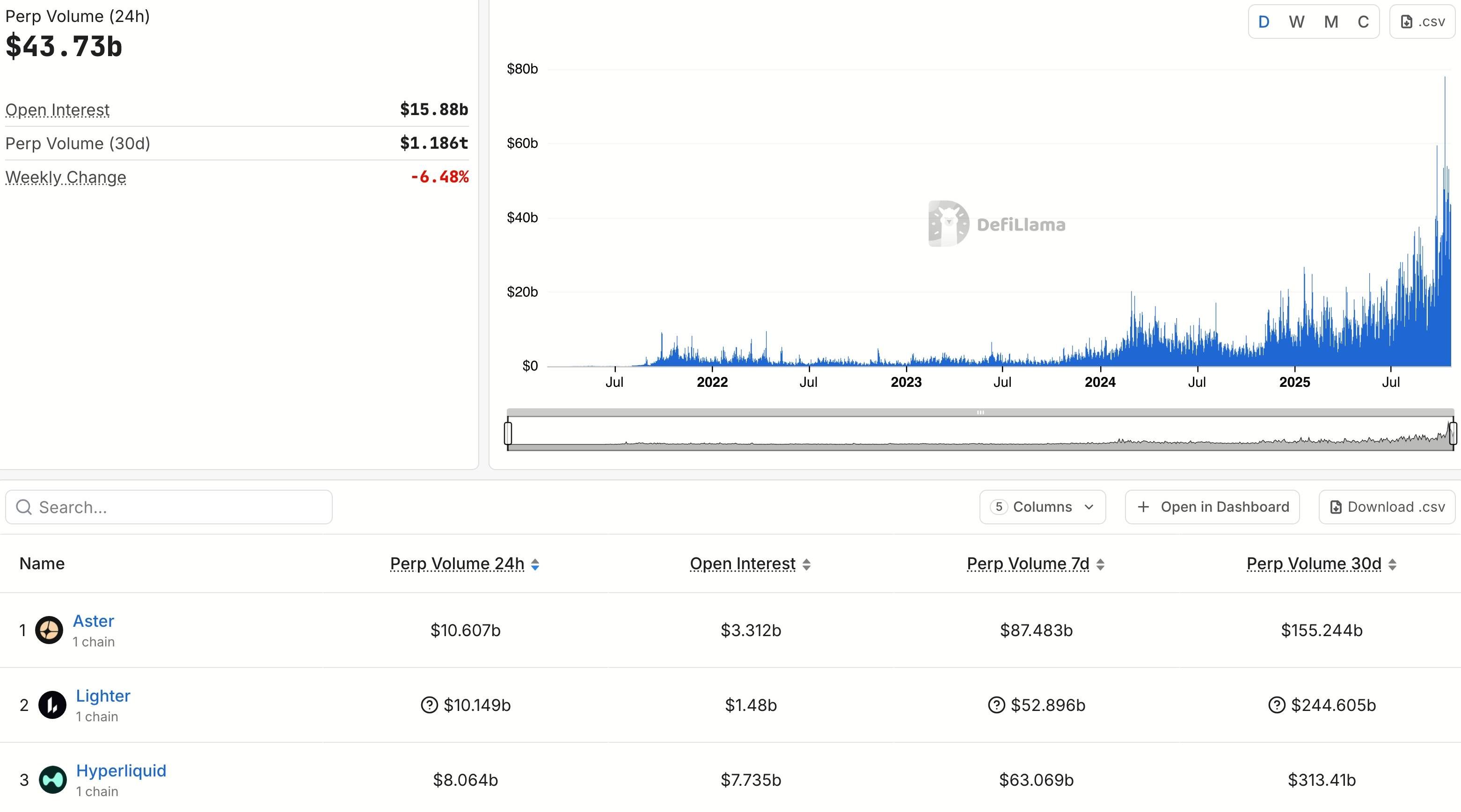Image resolution: width=1461 pixels, height=812 pixels.
Task: Download chart data with .csv icon button
Action: [1423, 22]
